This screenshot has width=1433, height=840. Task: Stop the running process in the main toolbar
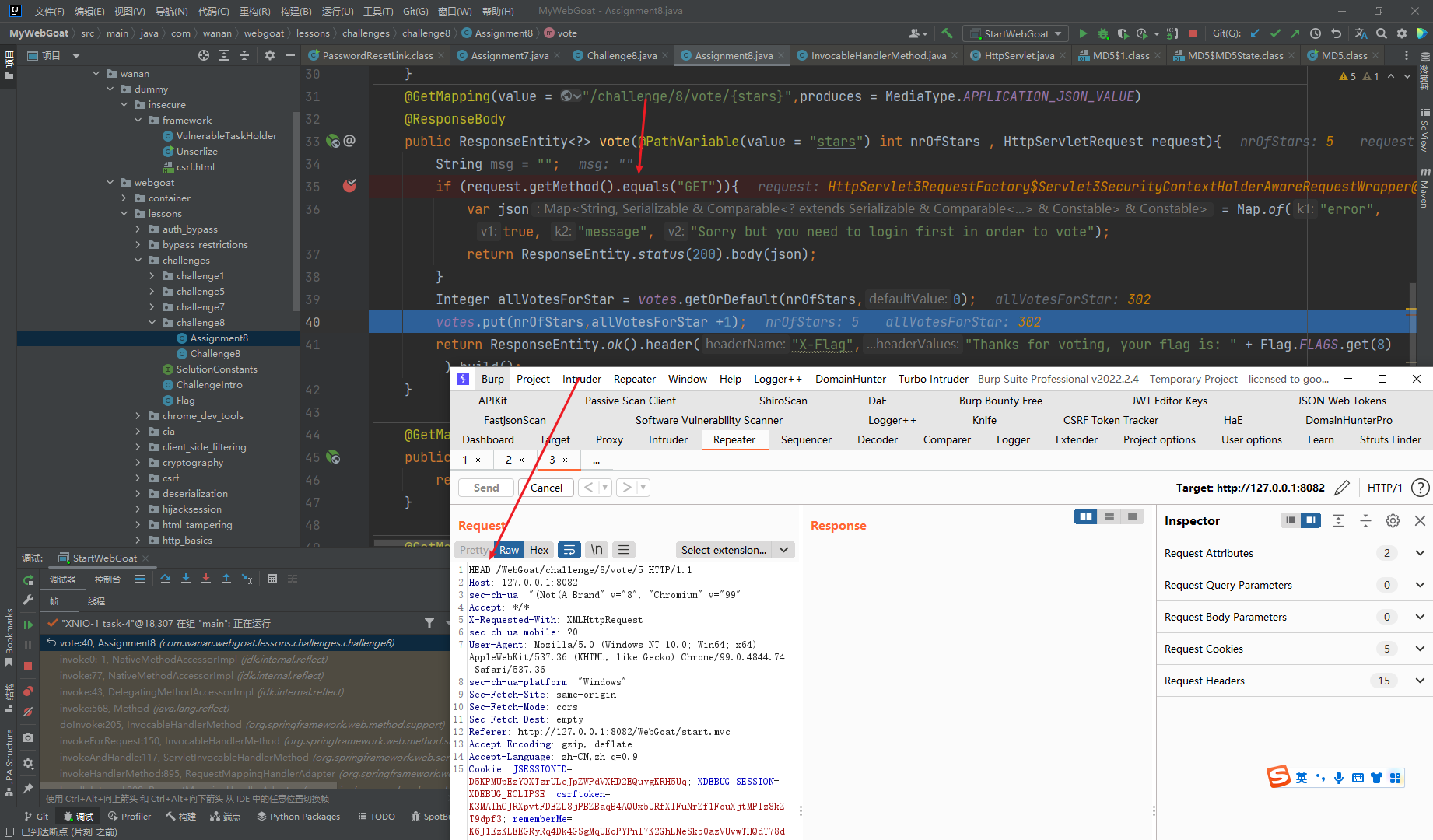[x=1193, y=33]
